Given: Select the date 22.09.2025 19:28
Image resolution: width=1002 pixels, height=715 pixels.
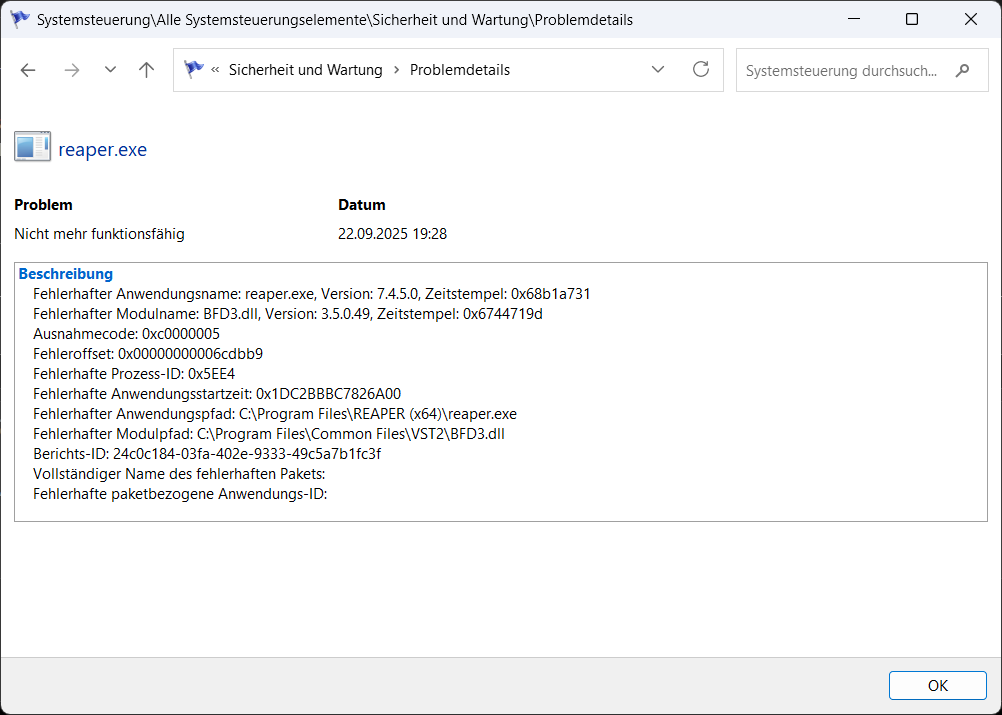Looking at the screenshot, I should [392, 234].
